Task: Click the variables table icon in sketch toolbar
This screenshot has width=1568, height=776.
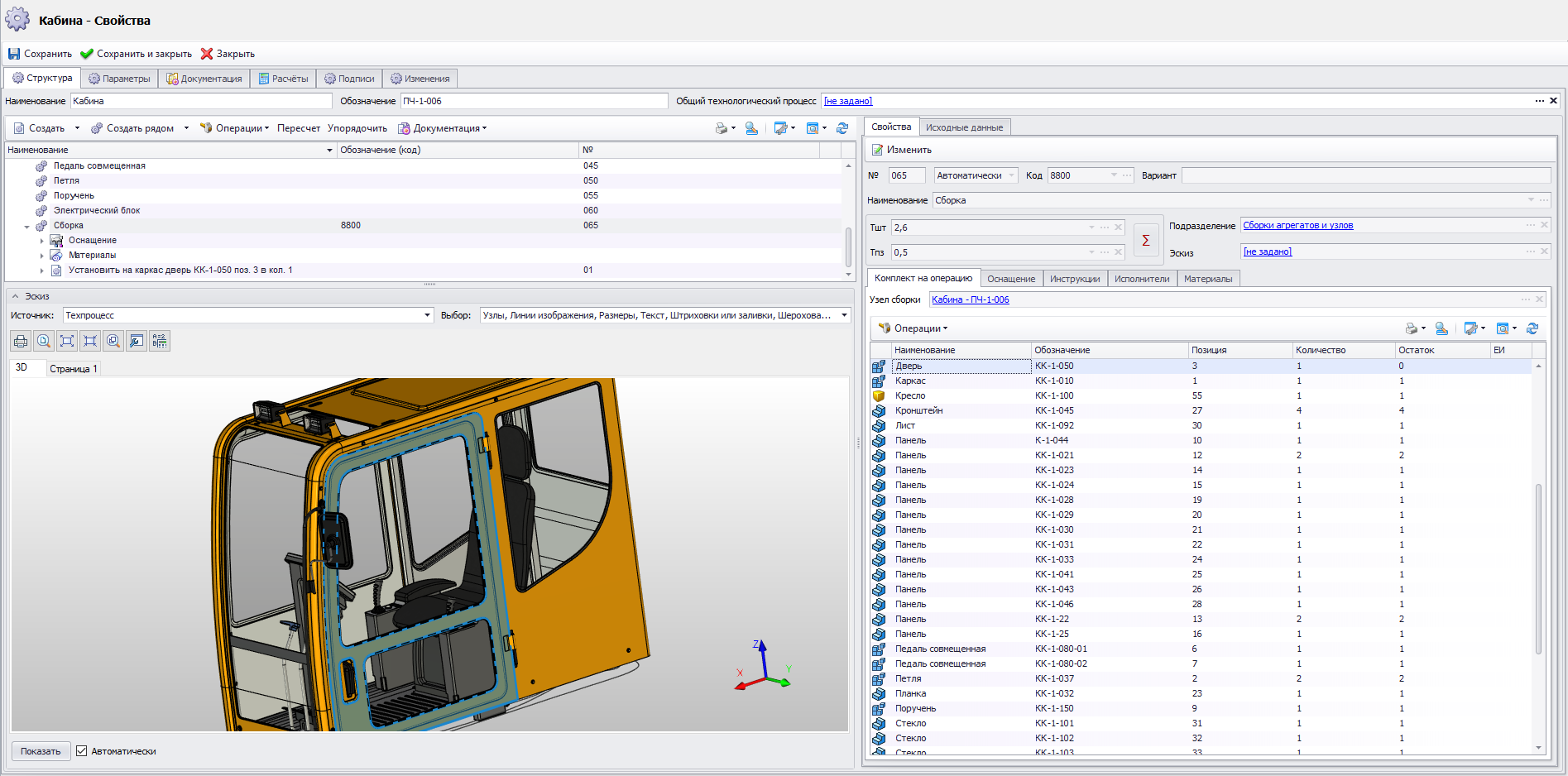Action: [160, 341]
